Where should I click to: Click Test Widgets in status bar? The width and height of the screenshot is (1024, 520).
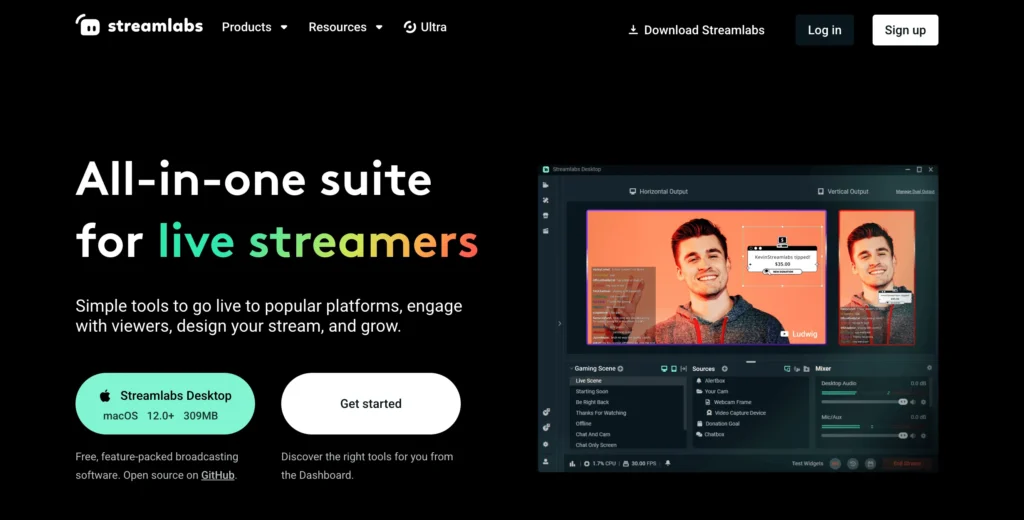point(807,463)
